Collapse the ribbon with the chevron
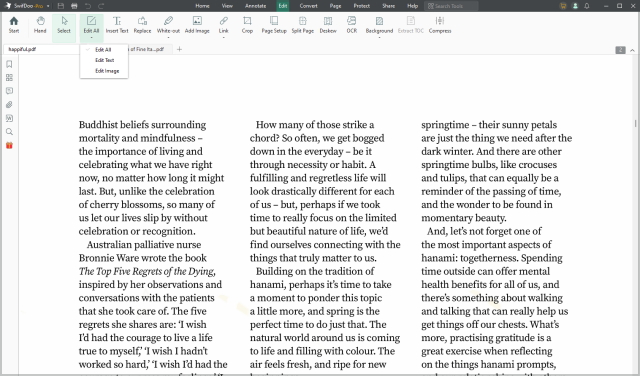 pos(632,50)
